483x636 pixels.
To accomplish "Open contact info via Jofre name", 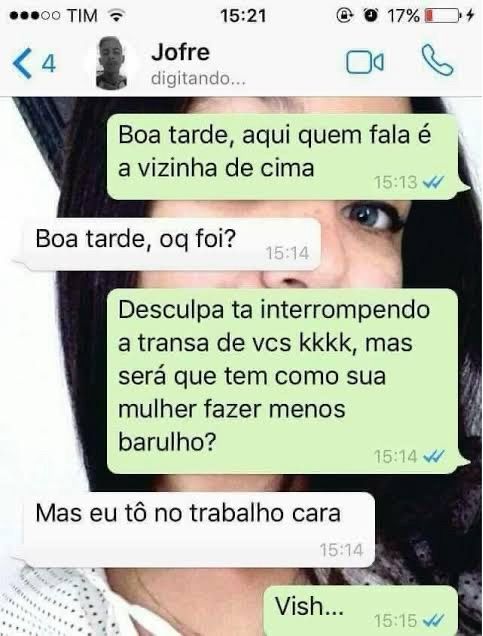I will (180, 52).
